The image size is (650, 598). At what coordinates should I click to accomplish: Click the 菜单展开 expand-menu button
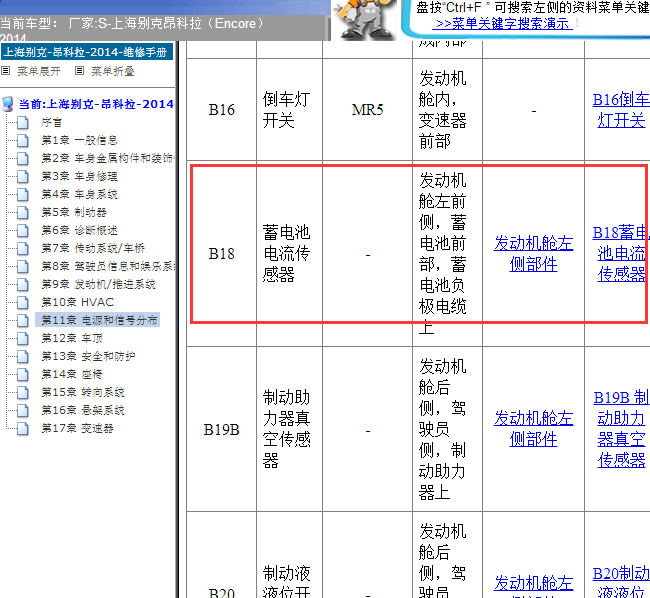click(39, 71)
